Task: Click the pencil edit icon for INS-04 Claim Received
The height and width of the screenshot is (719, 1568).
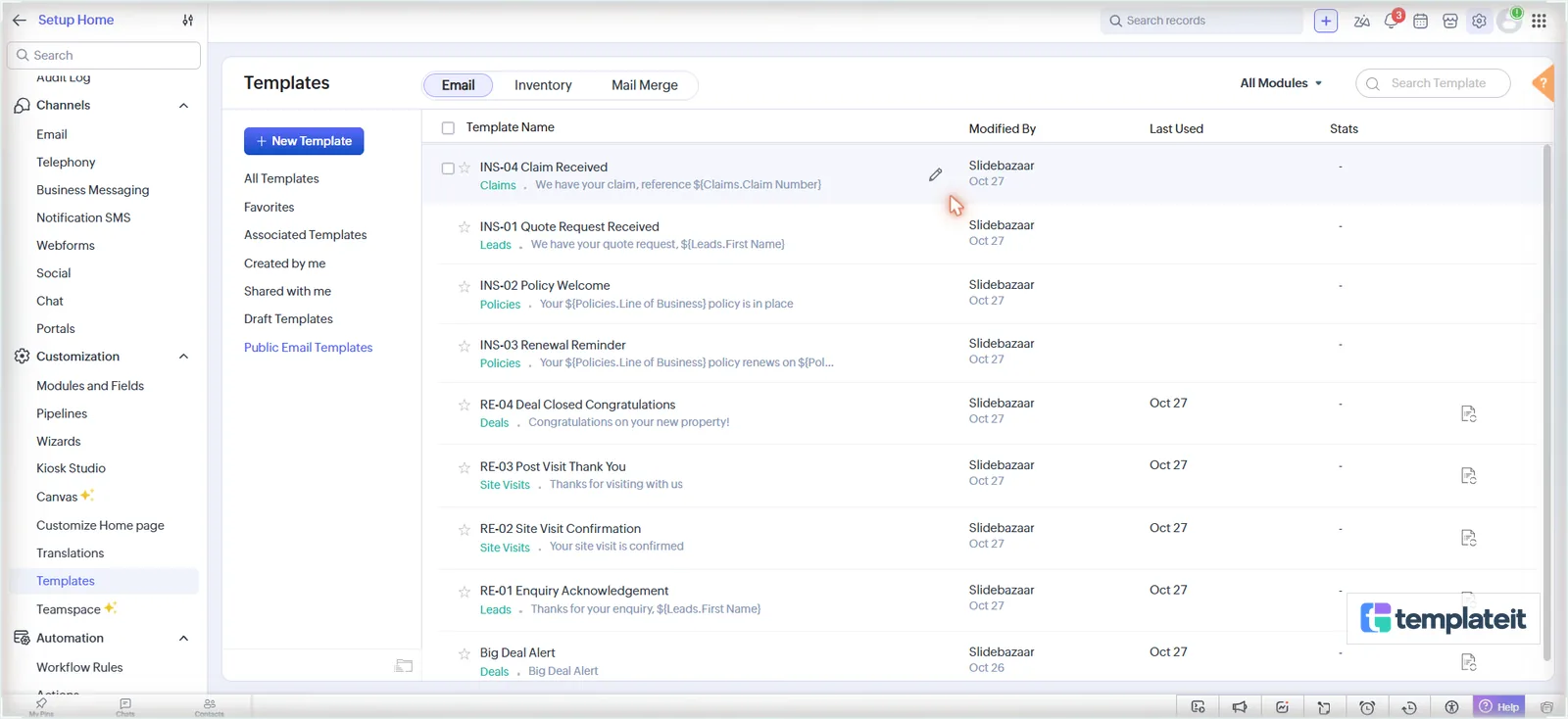Action: coord(935,174)
